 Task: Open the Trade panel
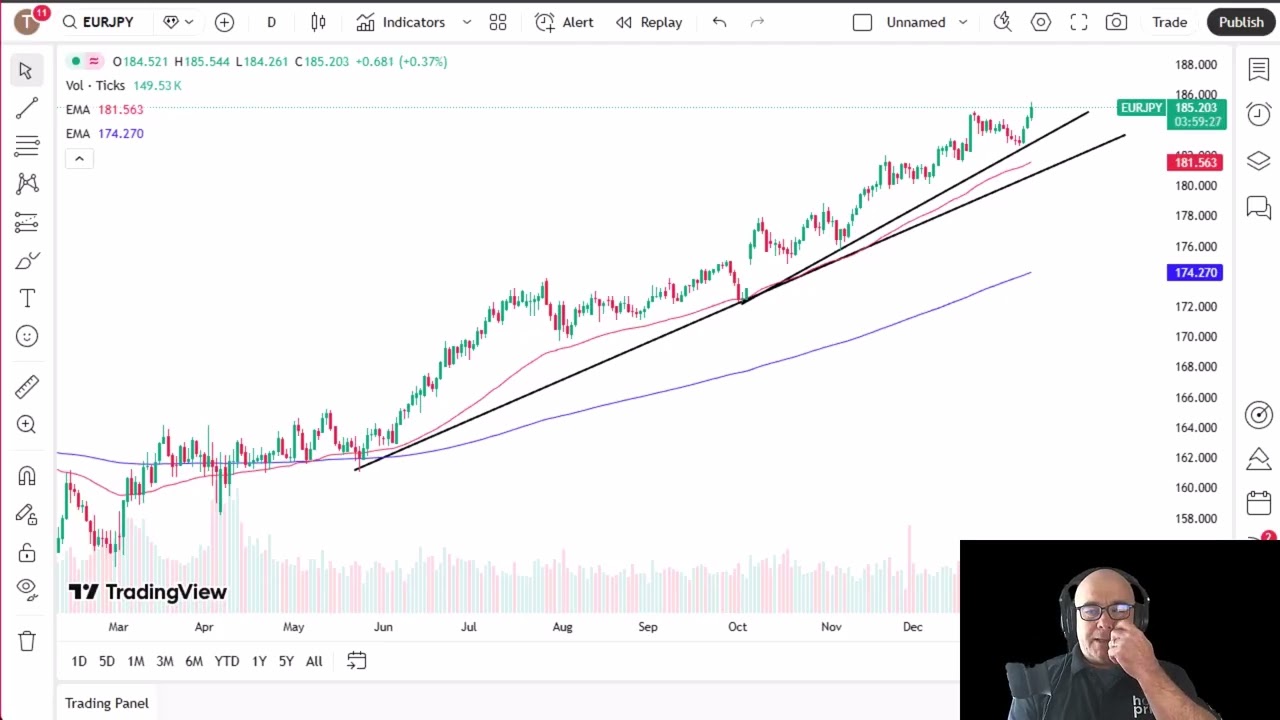pos(1169,22)
